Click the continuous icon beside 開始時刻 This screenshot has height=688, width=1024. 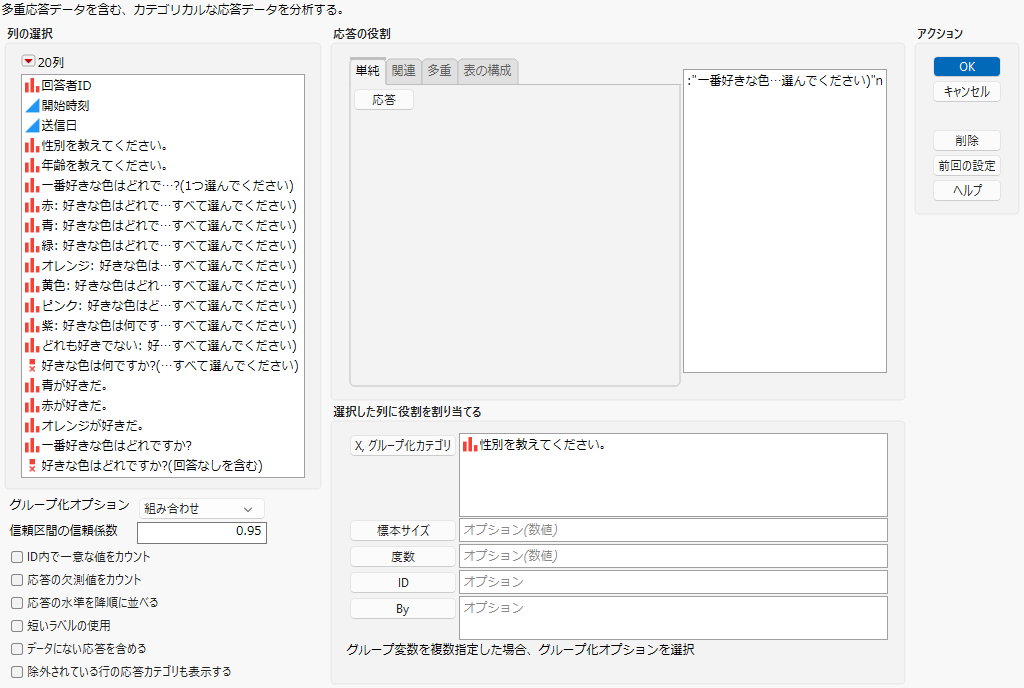click(32, 105)
